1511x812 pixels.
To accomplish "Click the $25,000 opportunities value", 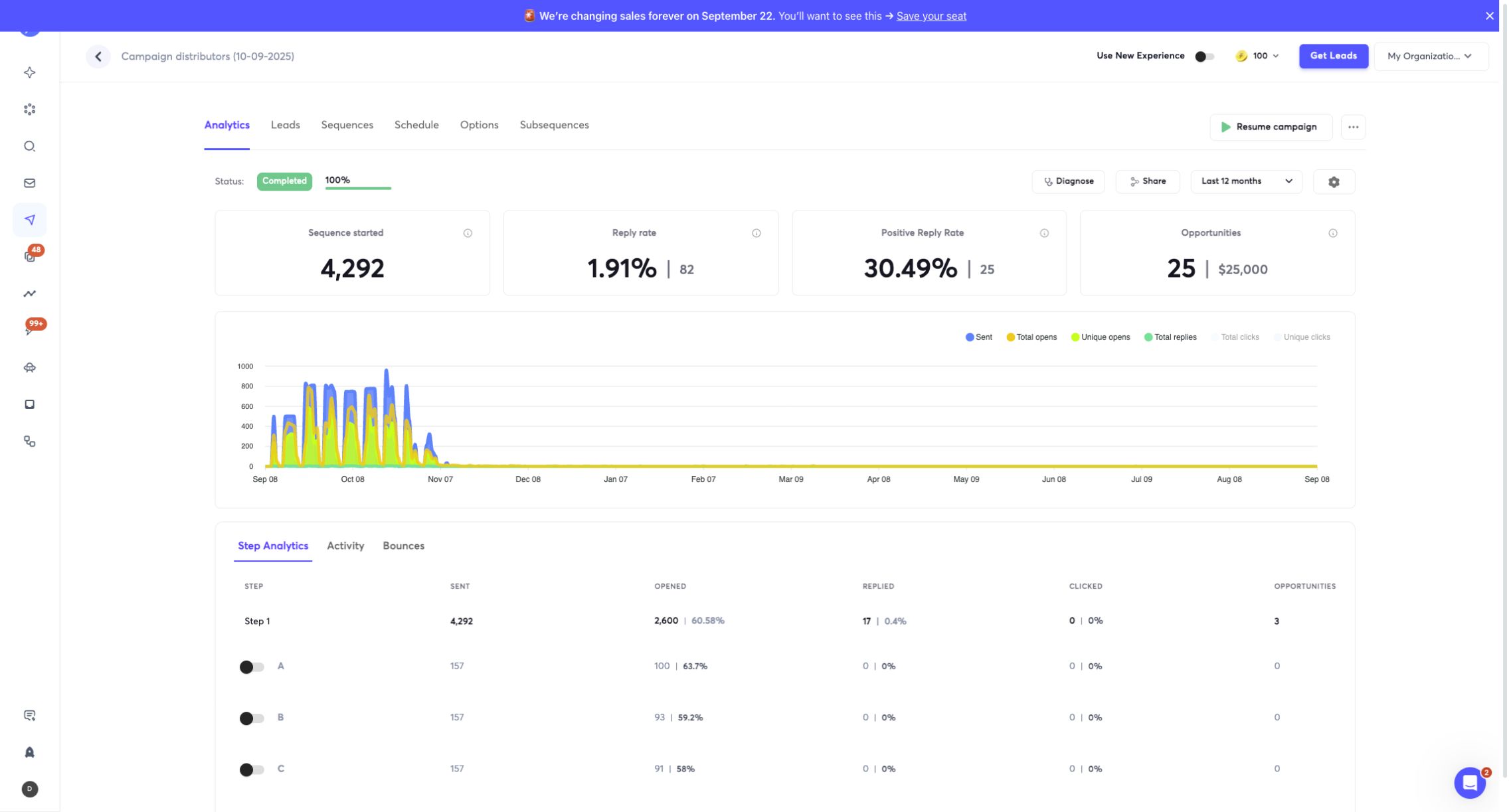I will pos(1243,270).
